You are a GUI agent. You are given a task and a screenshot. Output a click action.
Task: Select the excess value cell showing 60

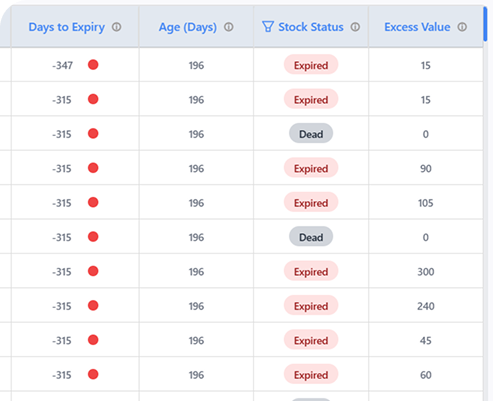(x=426, y=375)
